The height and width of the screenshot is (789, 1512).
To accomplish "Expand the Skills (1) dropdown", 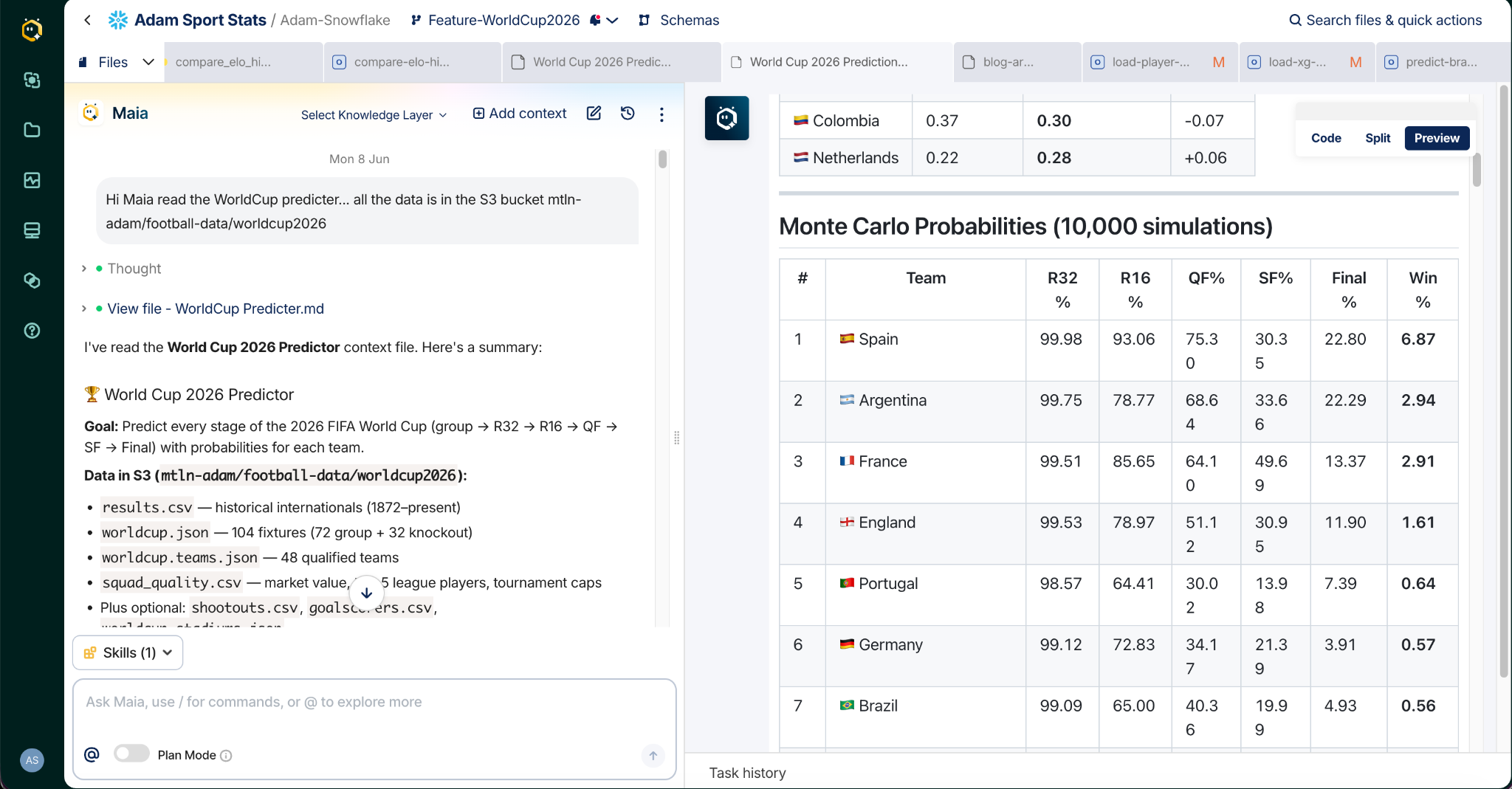I will (x=128, y=652).
